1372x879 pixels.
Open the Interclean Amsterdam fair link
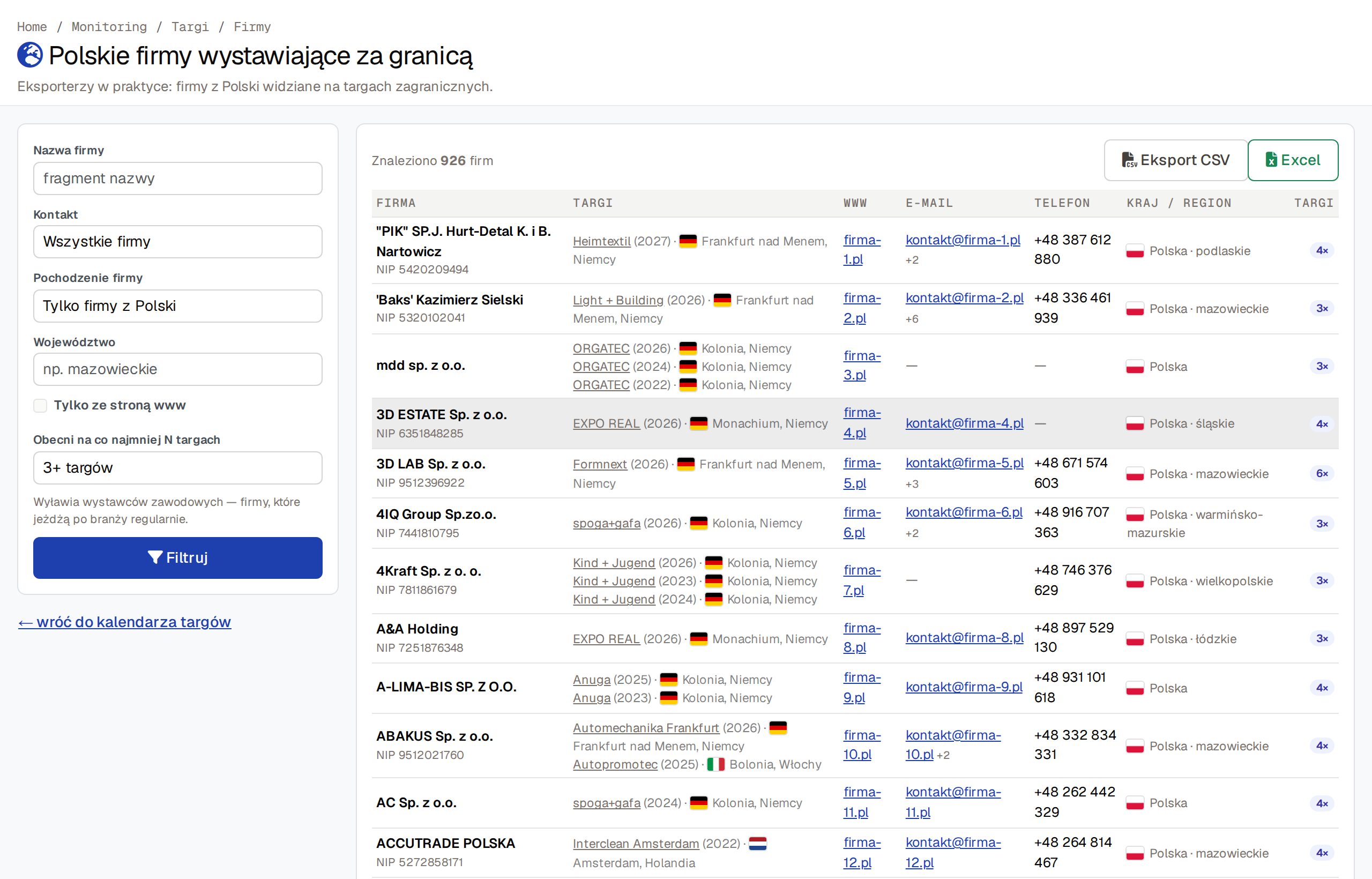[636, 844]
